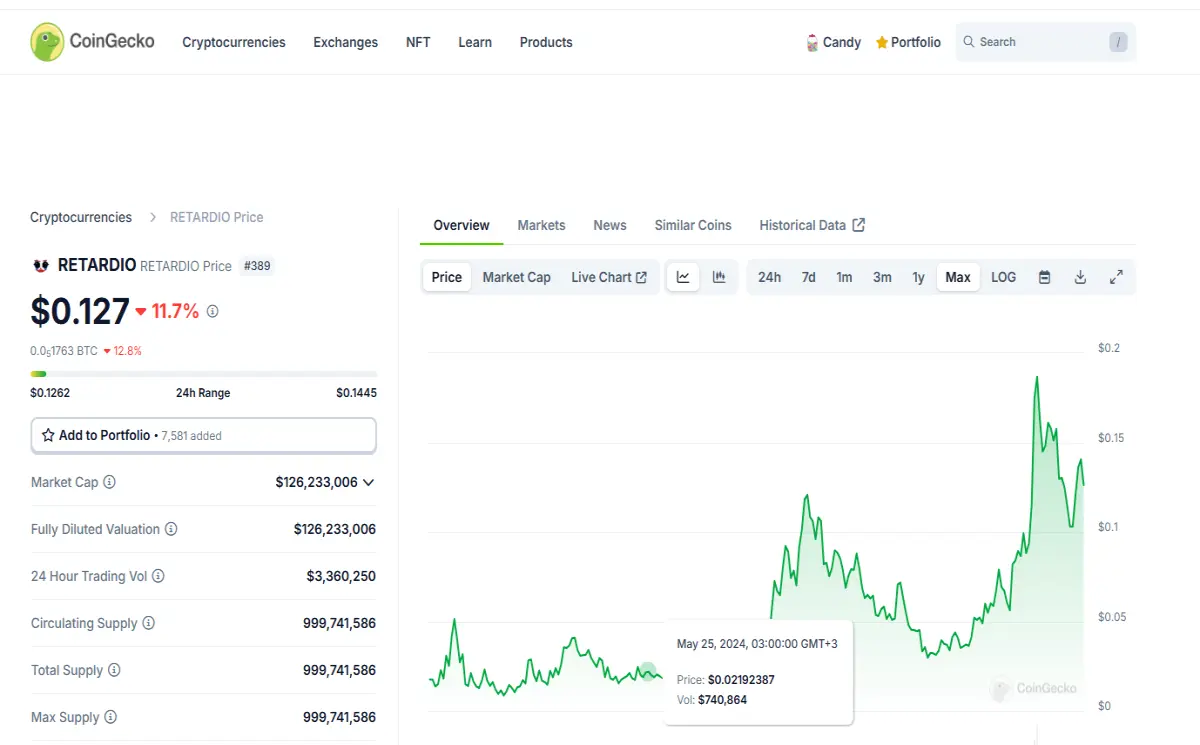Open Exchanges nav menu
The image size is (1200, 745).
click(346, 42)
